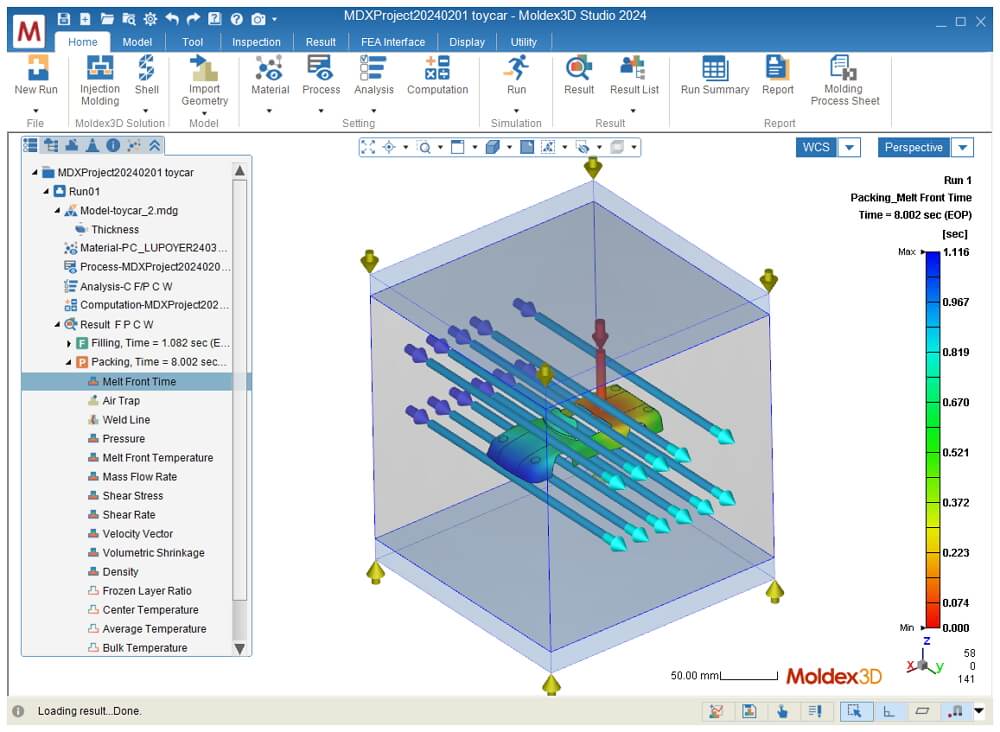
Task: Click the Molding Process Sheet icon
Action: click(844, 68)
